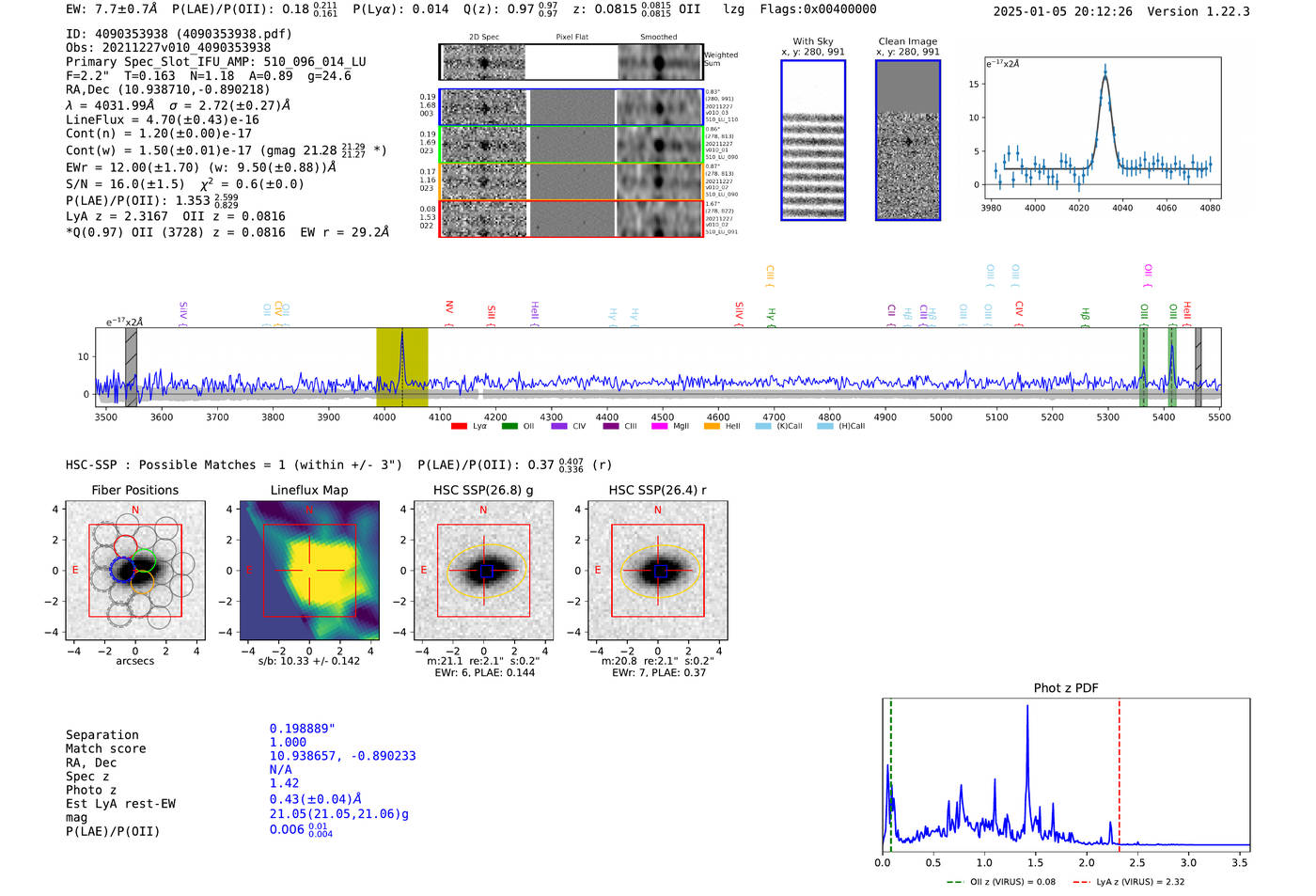Click the emission line Gaussian fit plot
Screen dimensions: 1316x896
pos(1102,128)
